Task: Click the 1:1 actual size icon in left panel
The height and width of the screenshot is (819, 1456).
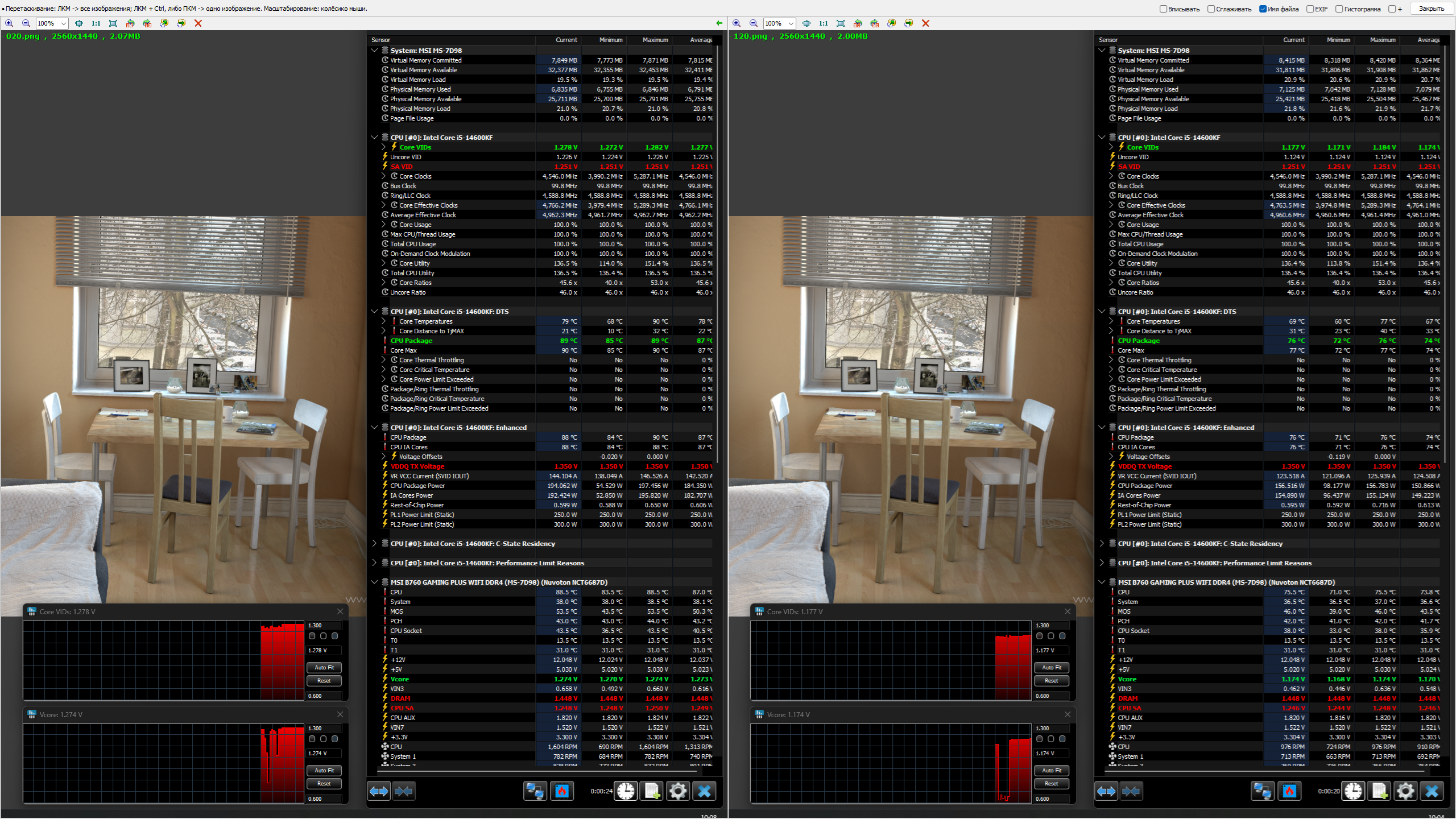Action: (96, 23)
